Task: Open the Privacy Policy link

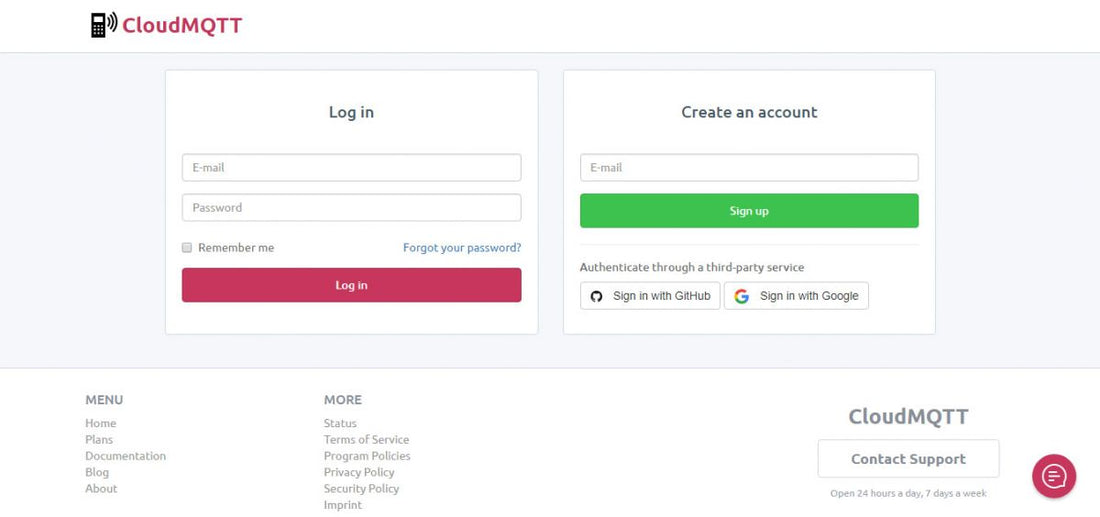Action: pyautogui.click(x=359, y=472)
